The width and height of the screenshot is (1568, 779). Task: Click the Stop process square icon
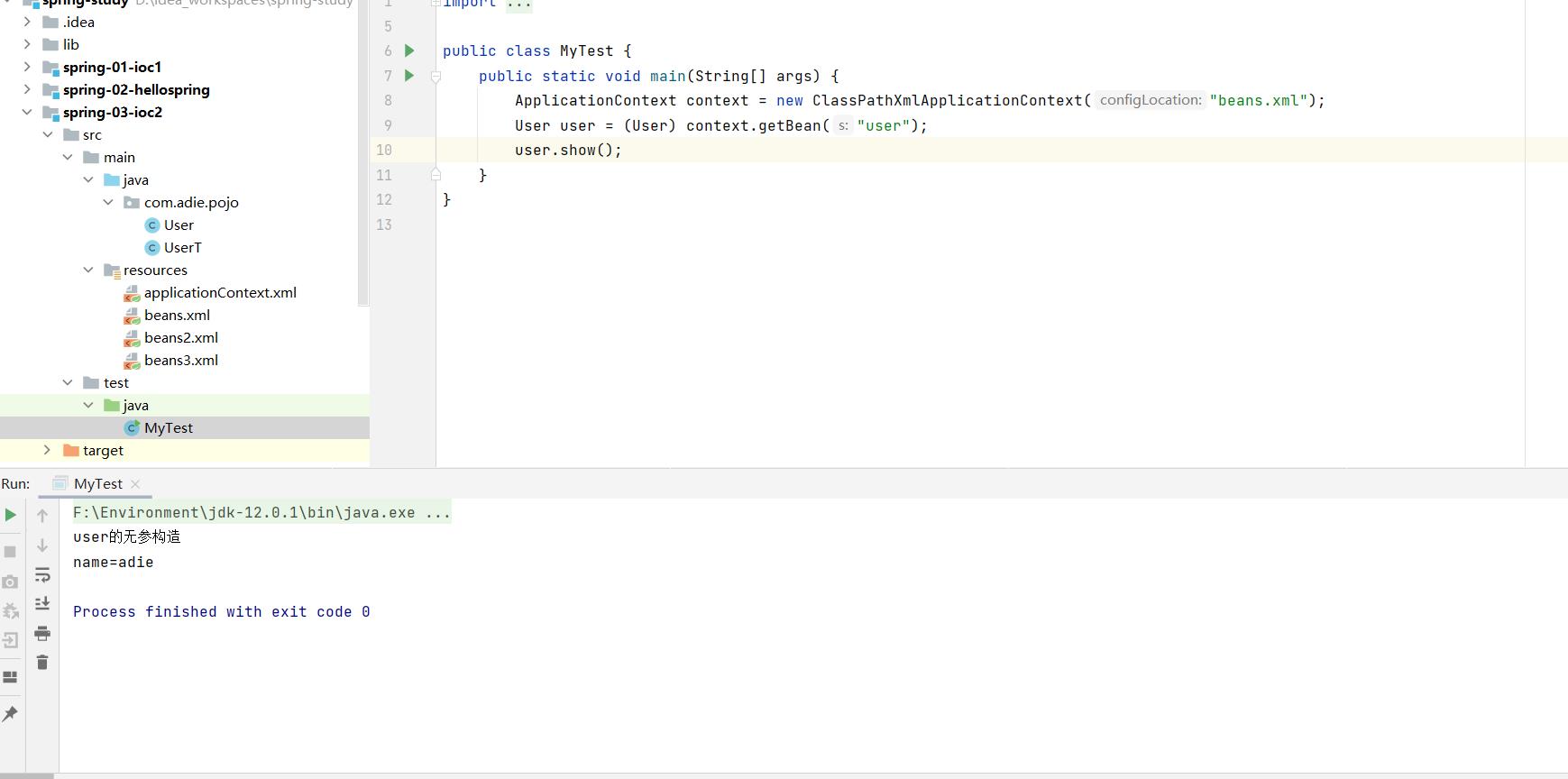(x=10, y=551)
